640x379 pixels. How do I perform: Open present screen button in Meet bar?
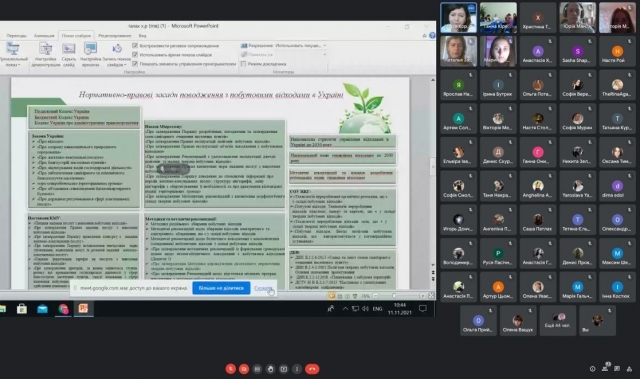[284, 369]
